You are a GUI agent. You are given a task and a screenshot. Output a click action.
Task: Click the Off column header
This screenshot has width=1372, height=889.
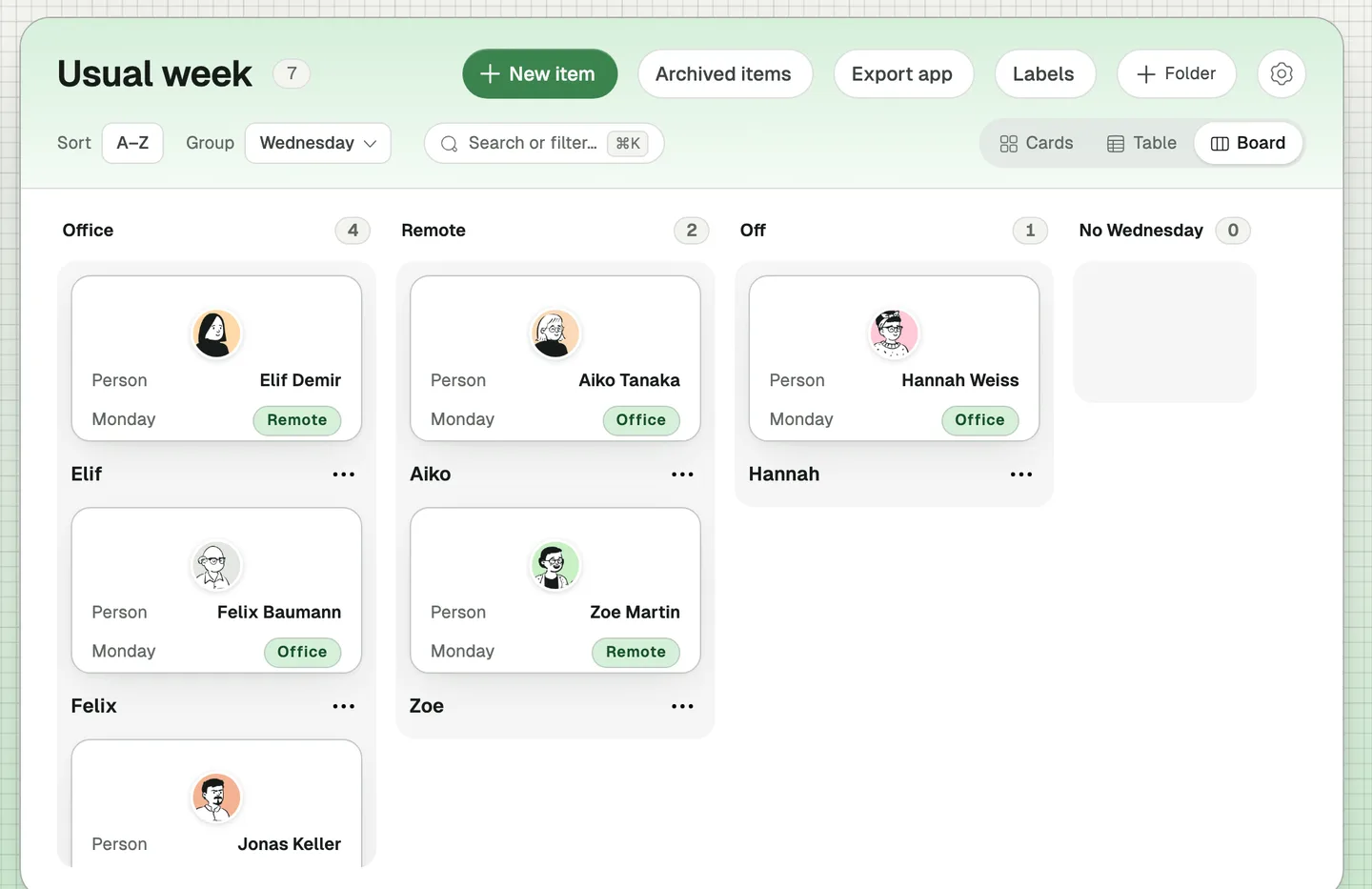click(x=753, y=231)
